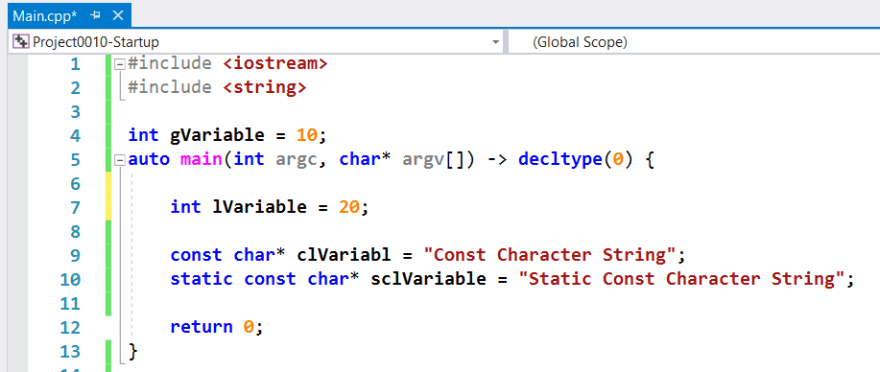Click the static keyword on line 10

point(201,279)
